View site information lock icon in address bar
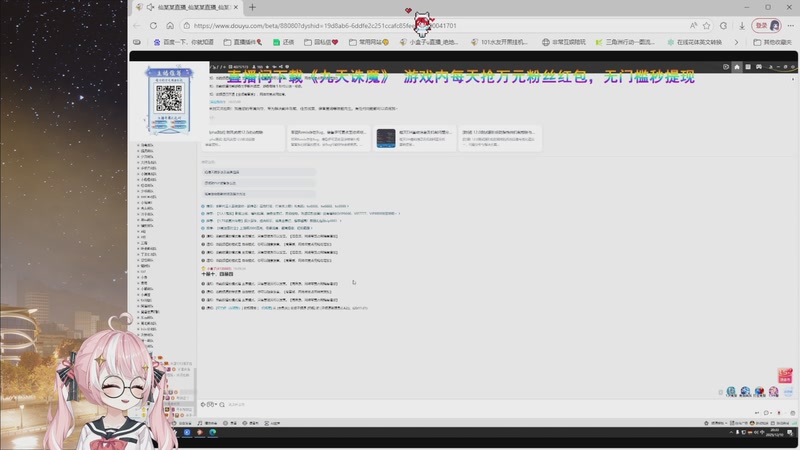The image size is (800, 450). tap(187, 26)
